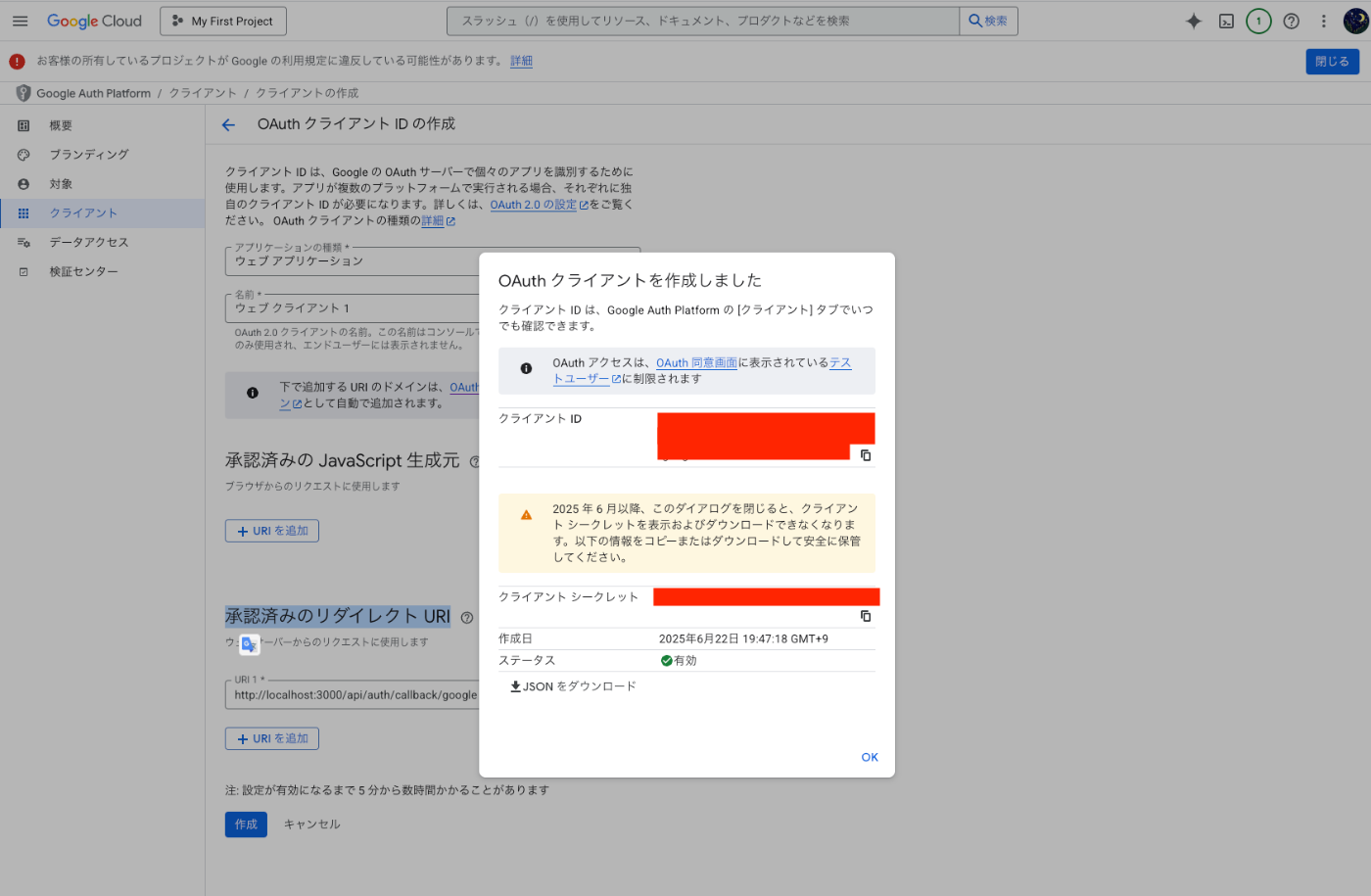Copy the client ID with copy icon

click(866, 455)
